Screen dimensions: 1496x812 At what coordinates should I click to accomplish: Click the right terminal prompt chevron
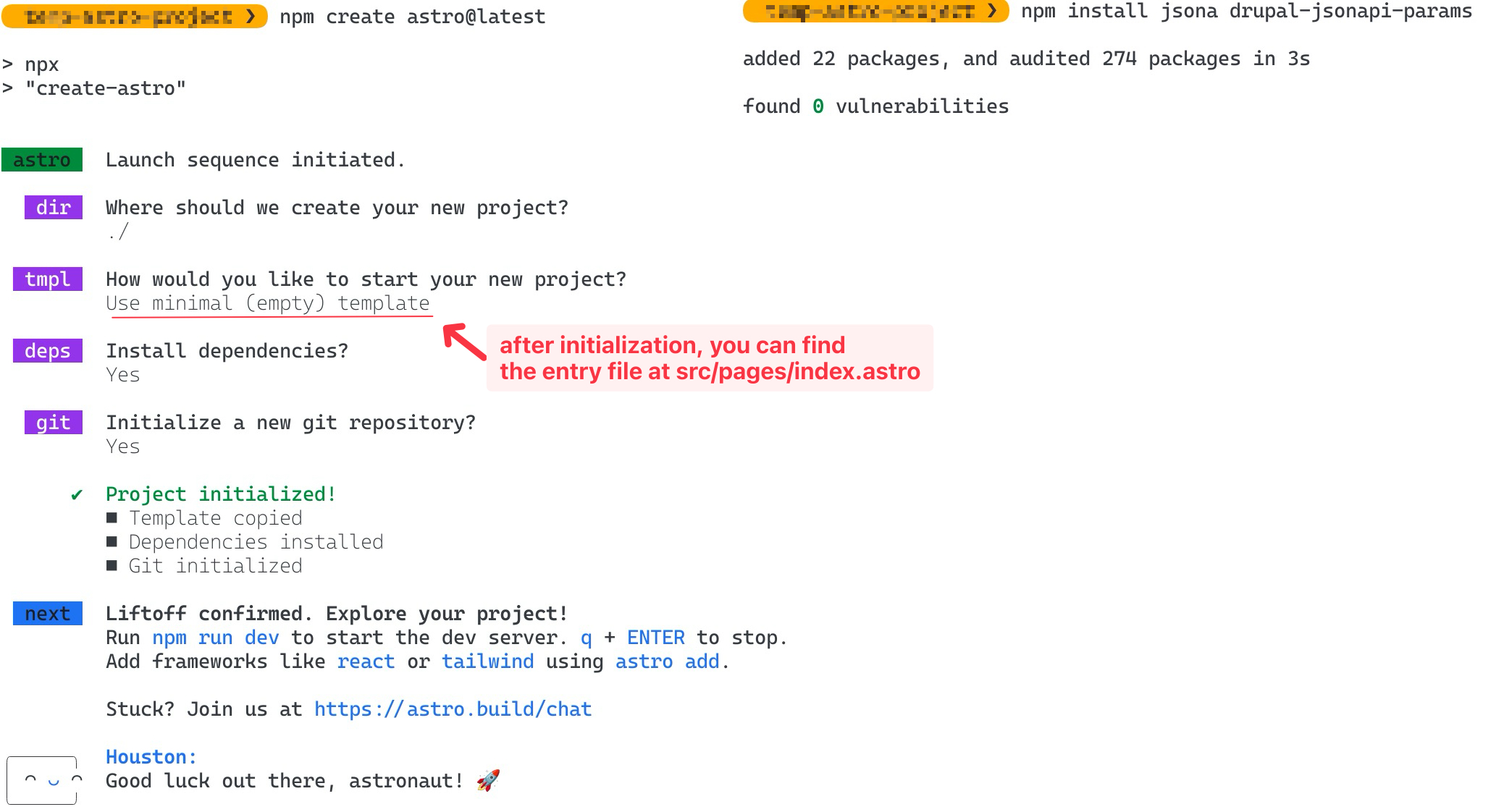[992, 11]
